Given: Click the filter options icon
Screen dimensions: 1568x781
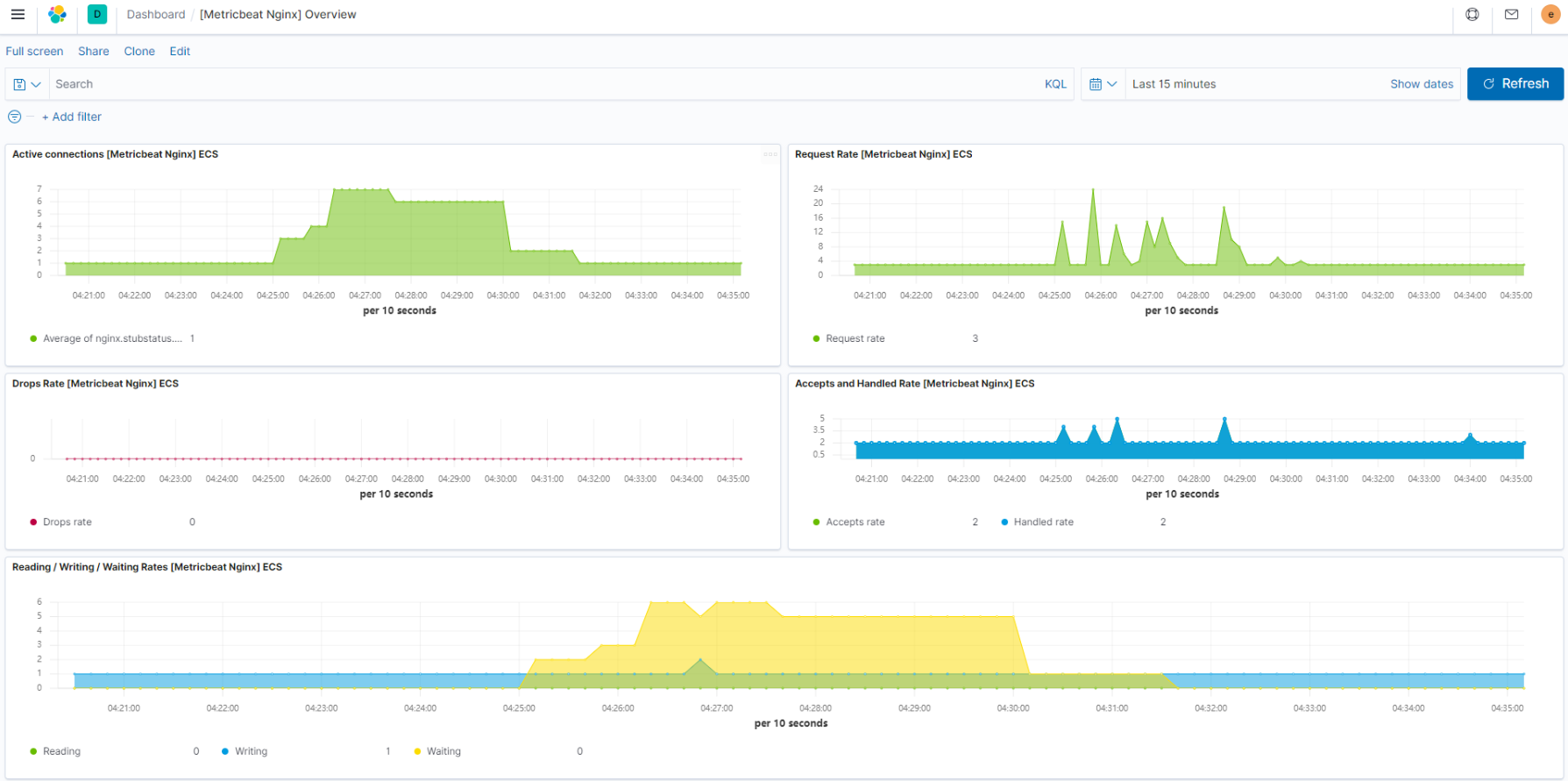Looking at the screenshot, I should point(15,117).
